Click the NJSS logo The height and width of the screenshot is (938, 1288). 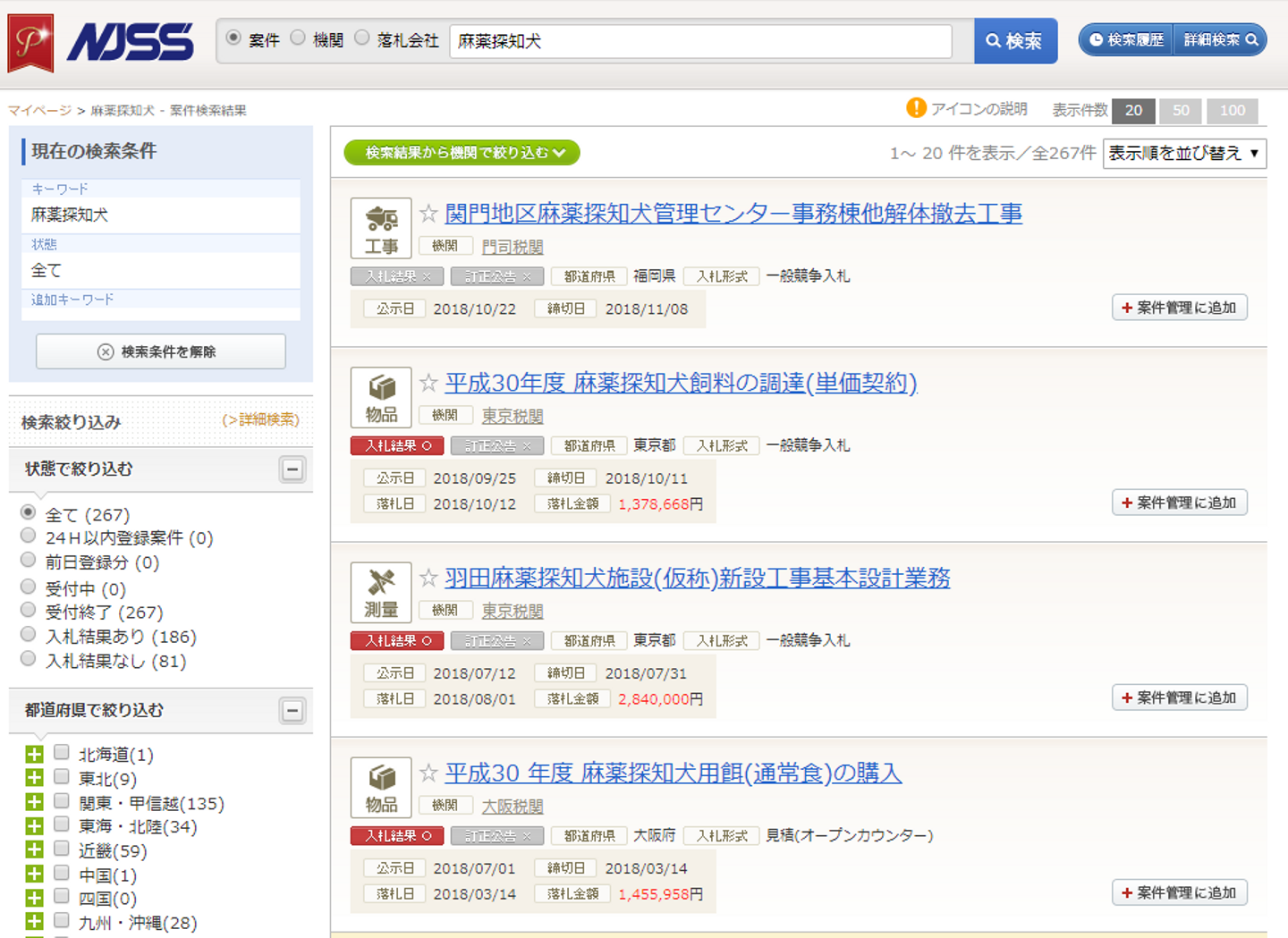[131, 42]
